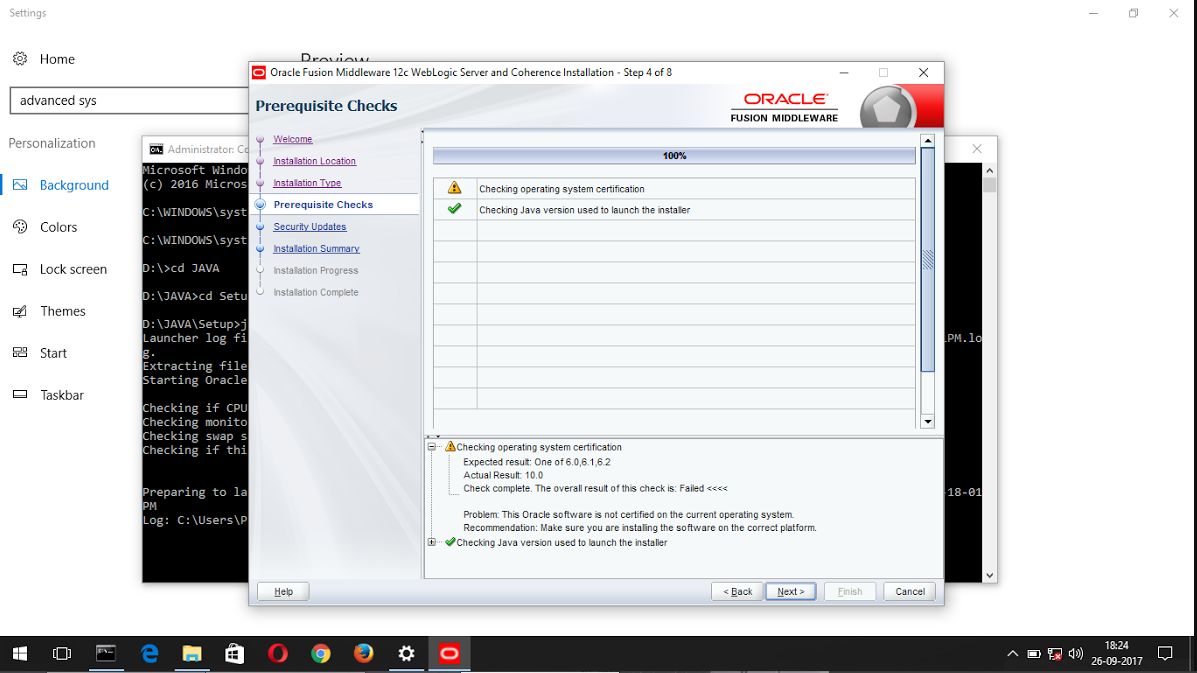Click the green checkmark in Java version row

pos(454,208)
